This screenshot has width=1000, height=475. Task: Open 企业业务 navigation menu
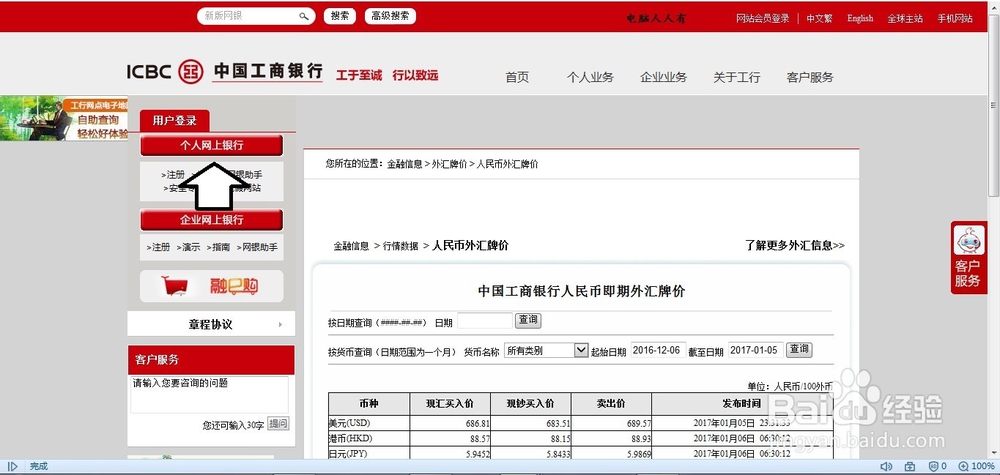point(663,77)
